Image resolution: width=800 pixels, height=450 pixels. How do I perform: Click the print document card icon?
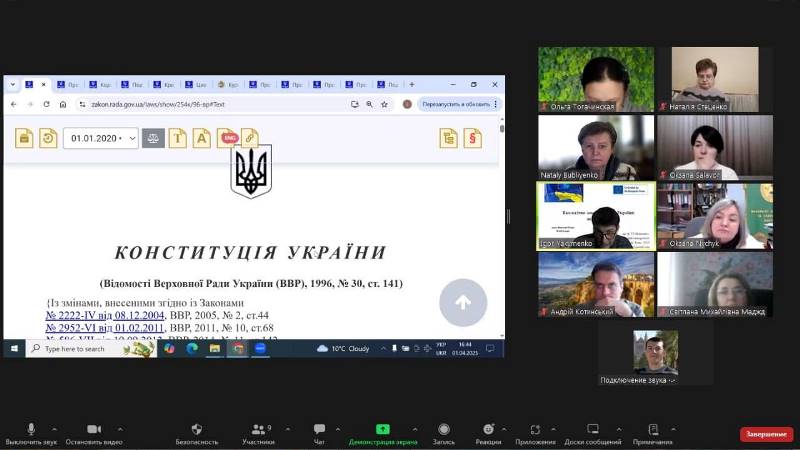(x=24, y=138)
